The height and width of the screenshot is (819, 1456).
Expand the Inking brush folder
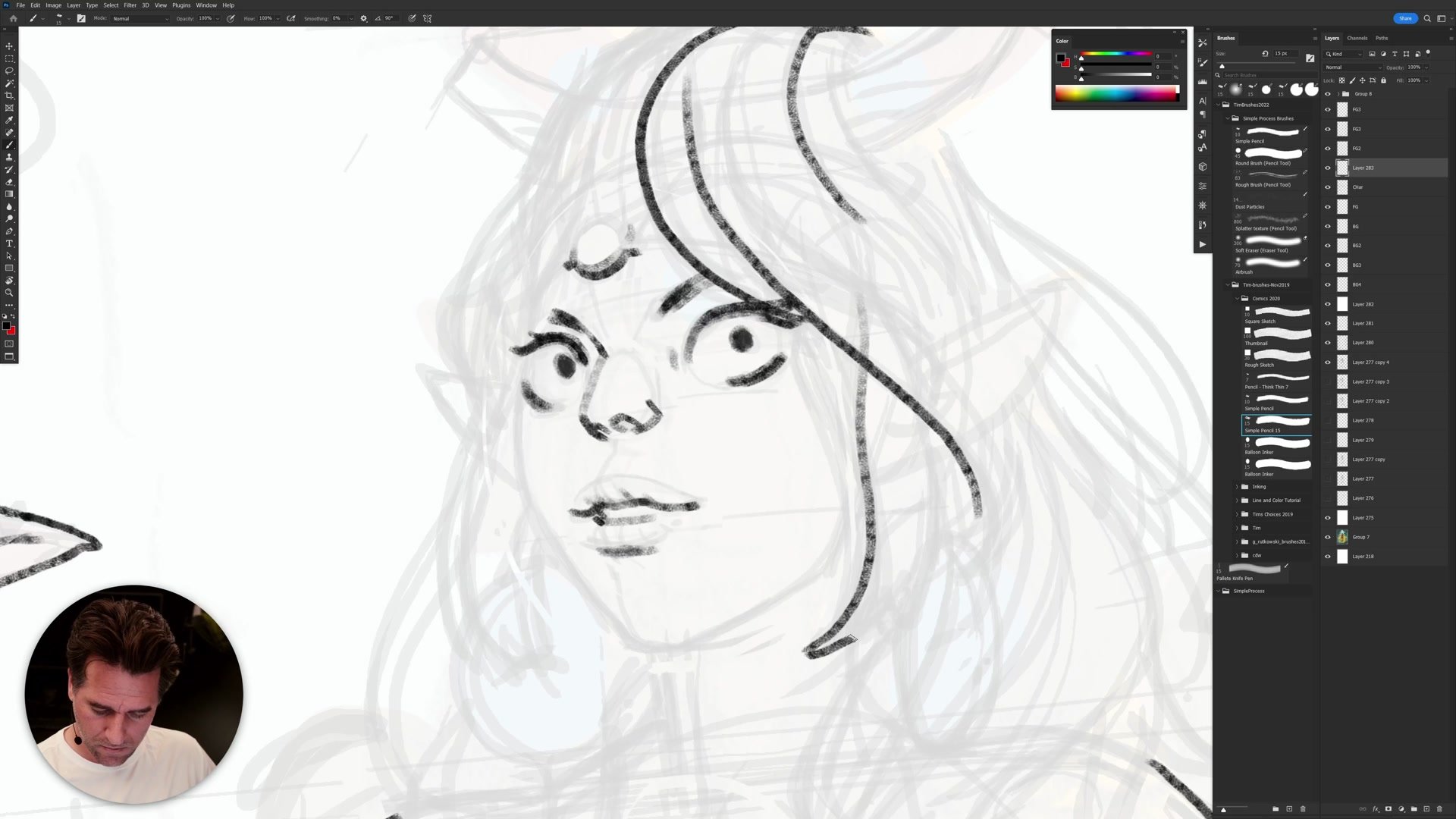point(1237,487)
